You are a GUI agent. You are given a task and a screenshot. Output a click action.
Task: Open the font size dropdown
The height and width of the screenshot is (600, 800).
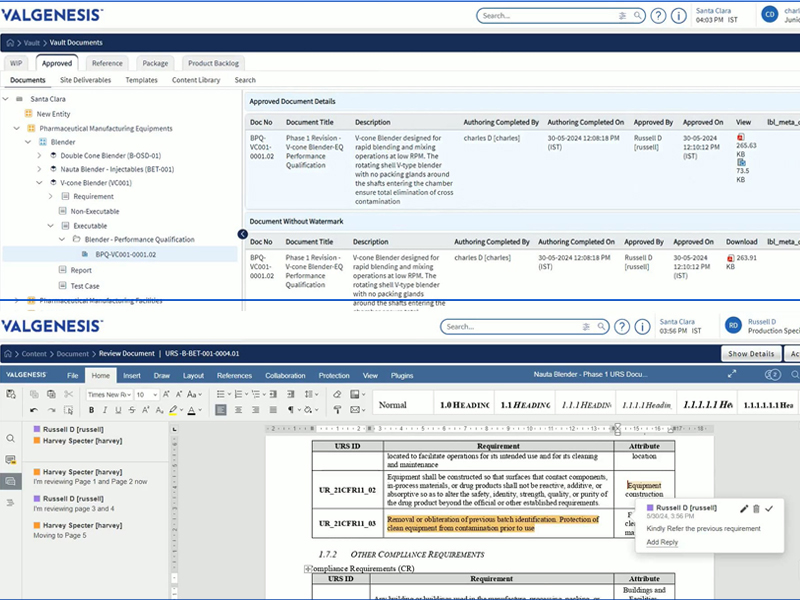(147, 395)
